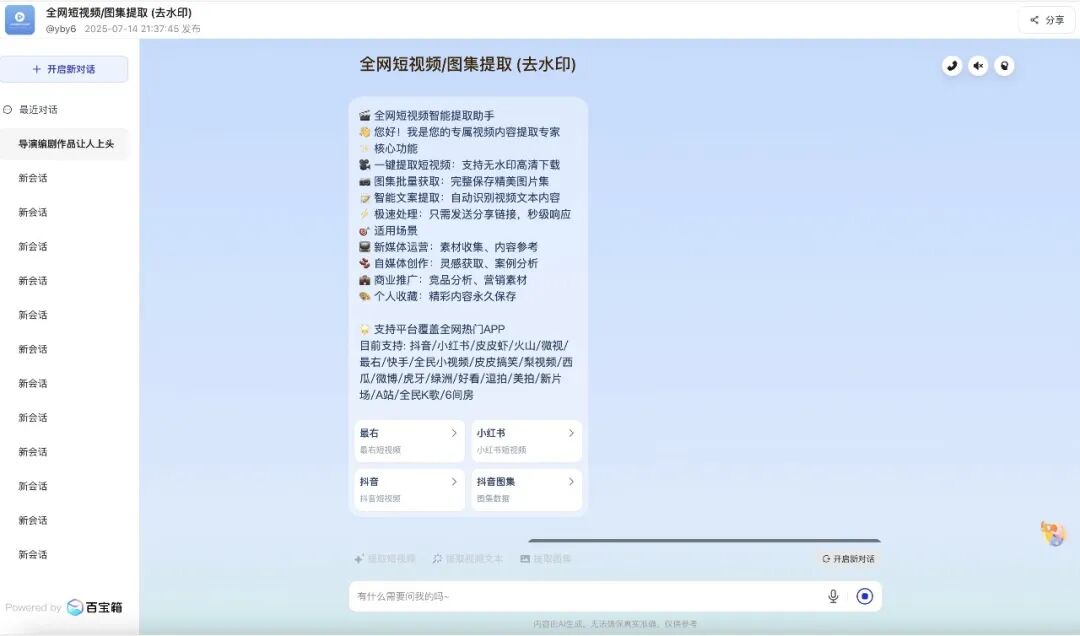Click the microphone icon in the input box
Viewport: 1080px width, 636px height.
[833, 596]
